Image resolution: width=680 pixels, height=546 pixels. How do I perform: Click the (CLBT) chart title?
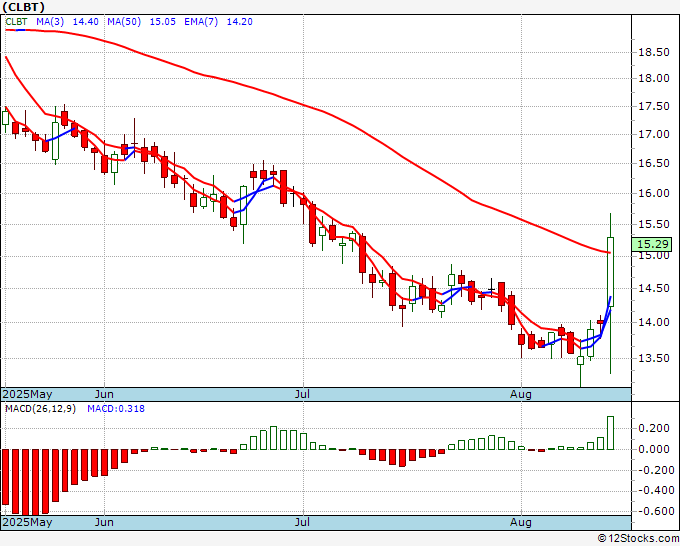(x=24, y=7)
